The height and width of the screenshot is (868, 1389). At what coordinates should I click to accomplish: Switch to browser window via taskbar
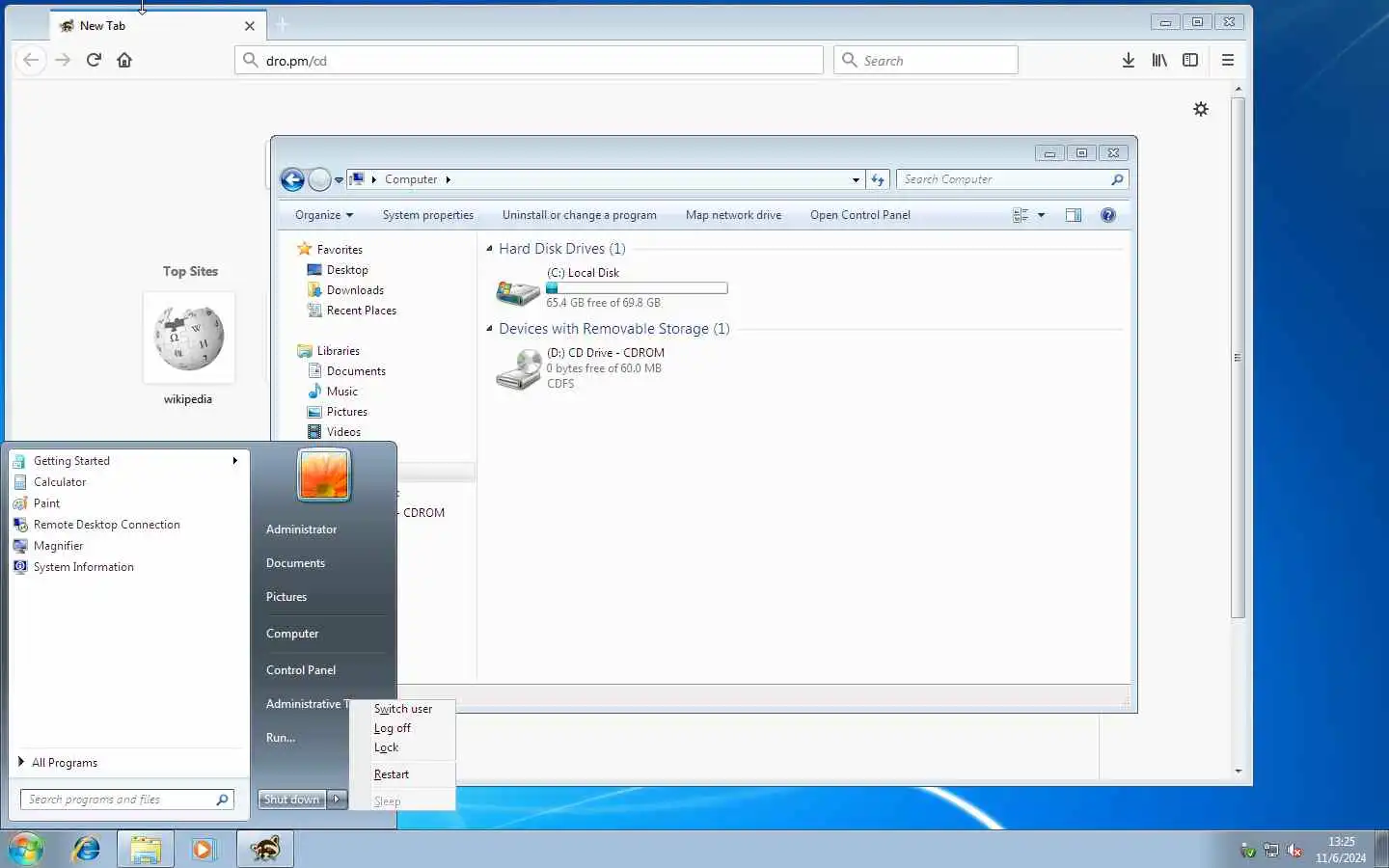tap(265, 849)
